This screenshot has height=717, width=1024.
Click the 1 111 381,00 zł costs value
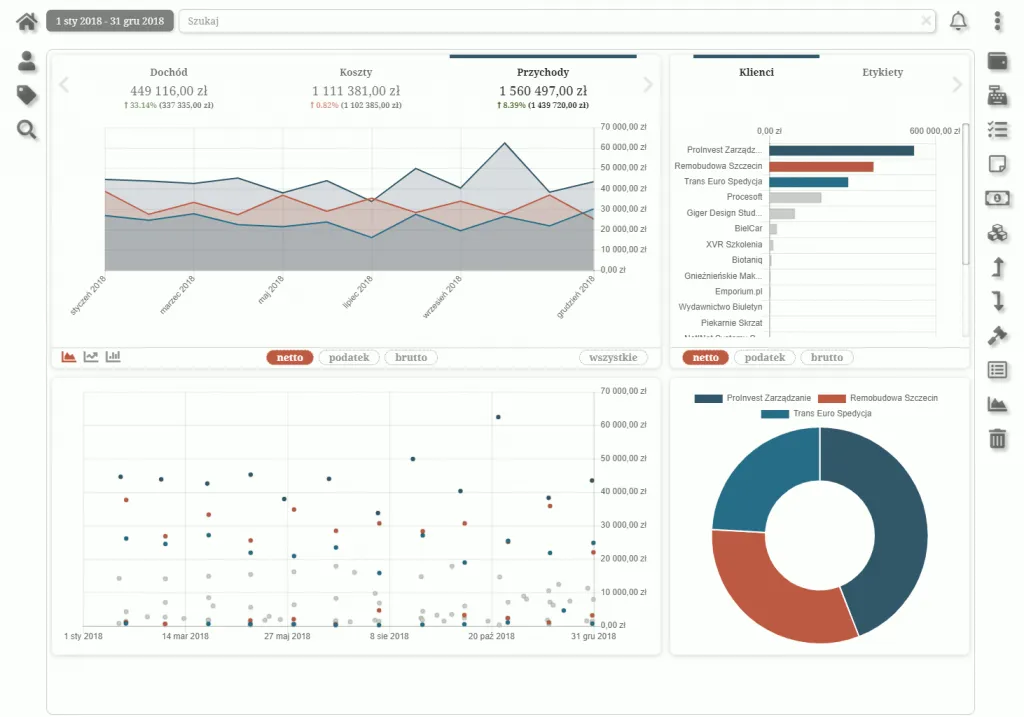[356, 91]
